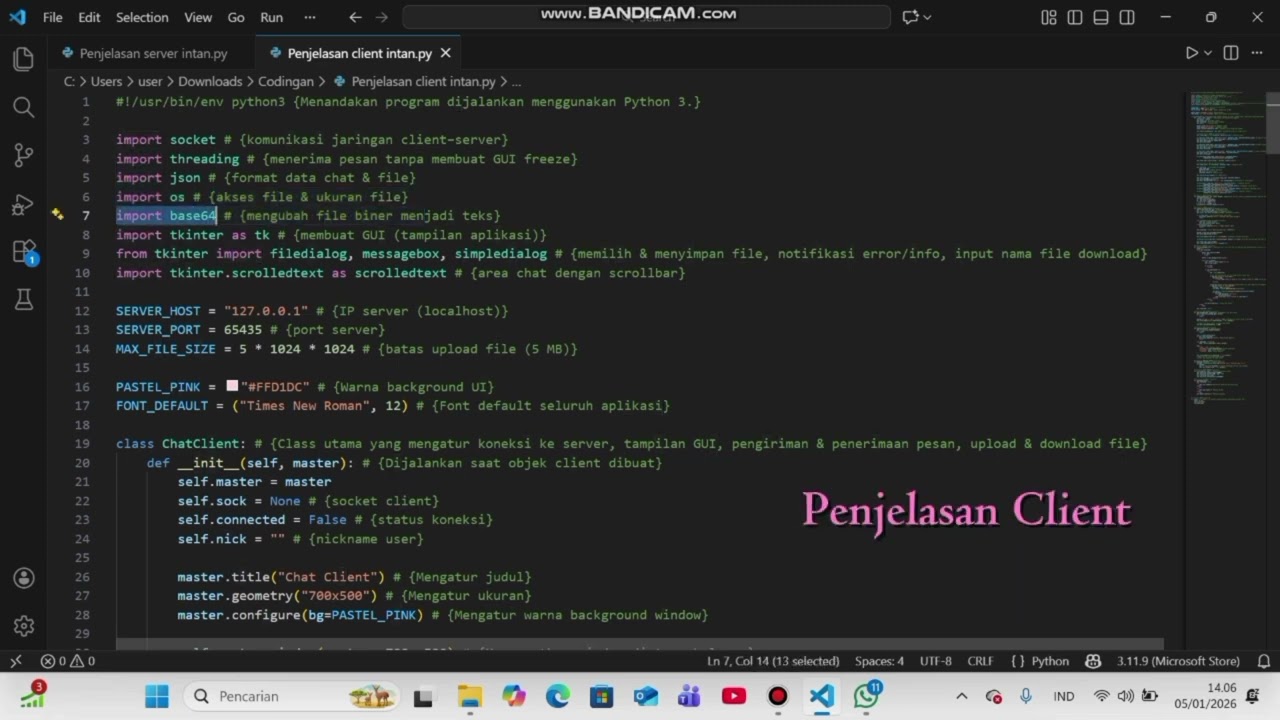Viewport: 1280px width, 720px height.
Task: Show hidden system tray icons chevron
Action: [x=962, y=696]
